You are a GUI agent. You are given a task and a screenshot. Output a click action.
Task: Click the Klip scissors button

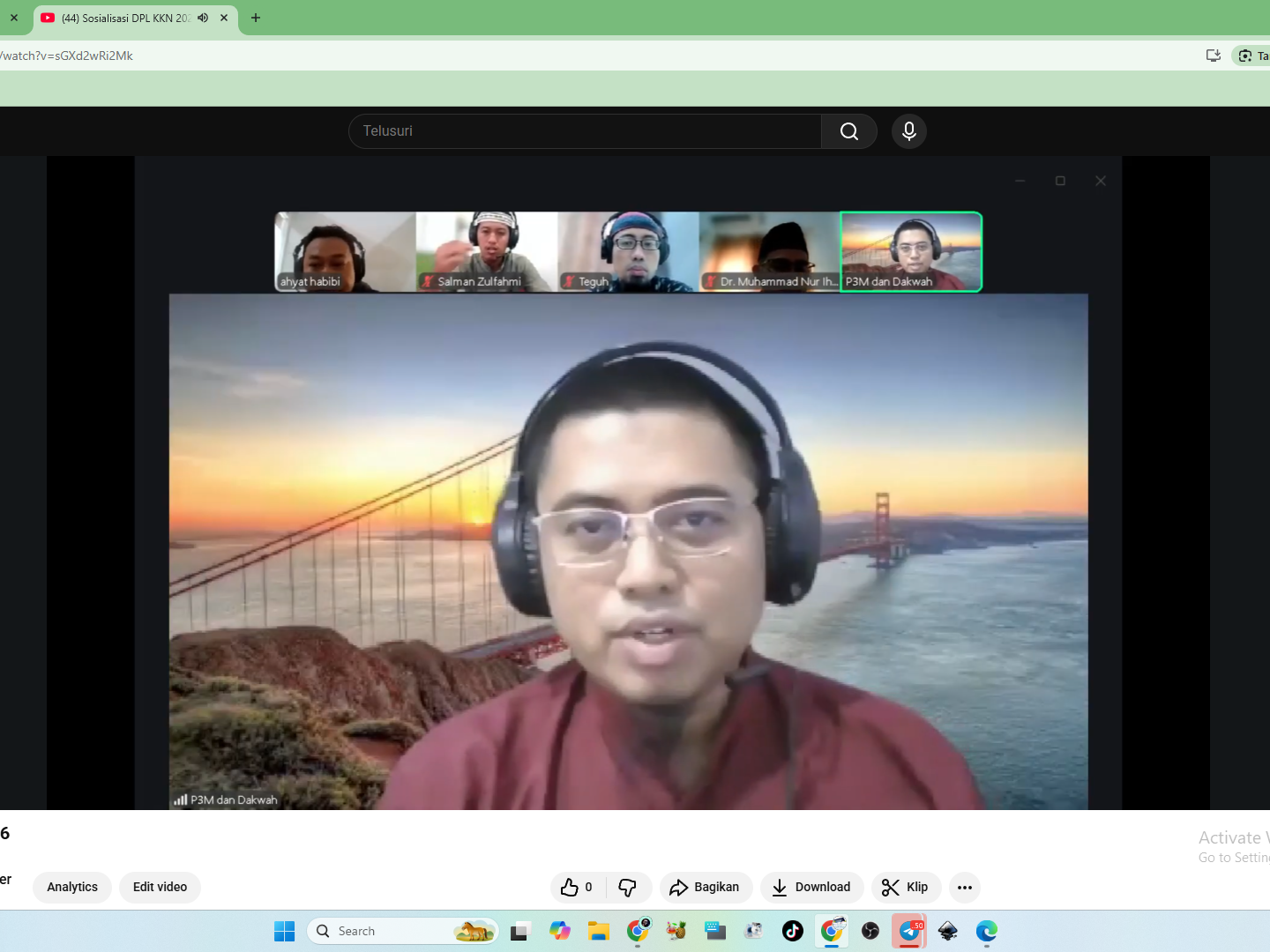(906, 887)
